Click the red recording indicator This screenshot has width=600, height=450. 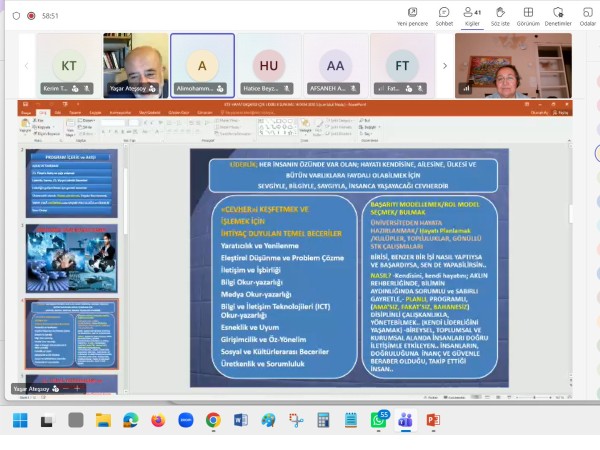click(31, 16)
